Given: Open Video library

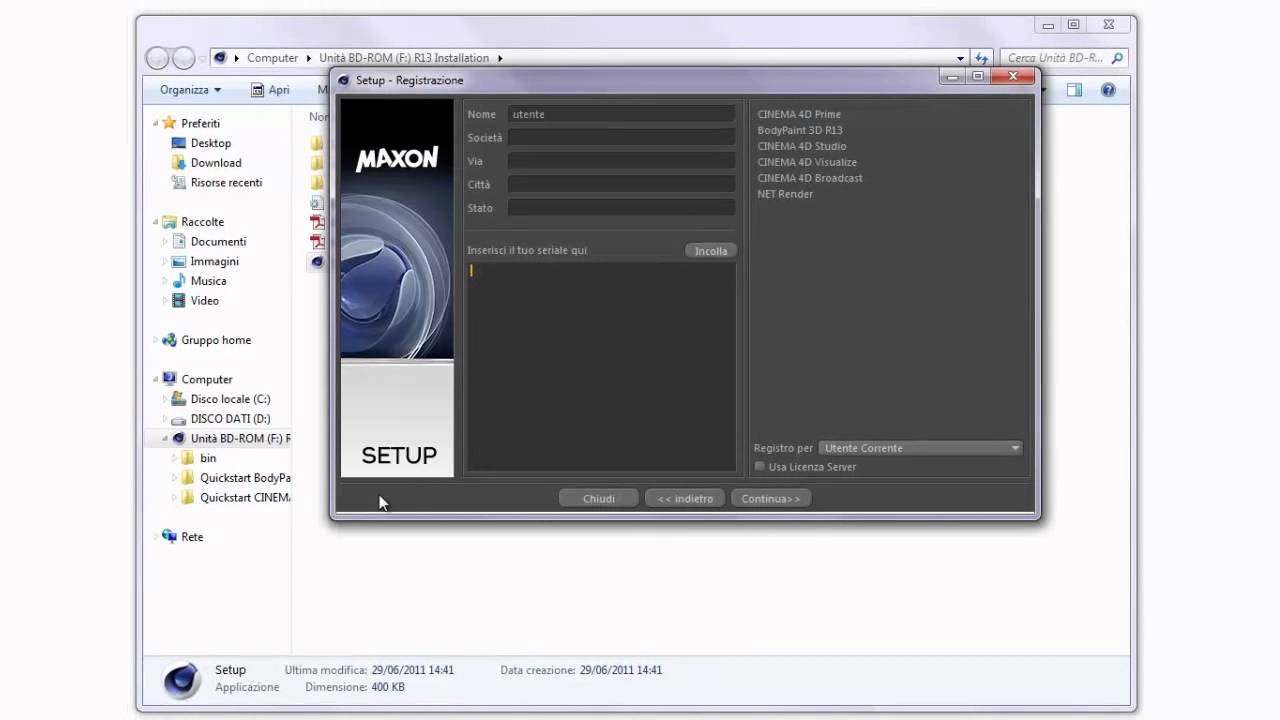Looking at the screenshot, I should coord(204,301).
